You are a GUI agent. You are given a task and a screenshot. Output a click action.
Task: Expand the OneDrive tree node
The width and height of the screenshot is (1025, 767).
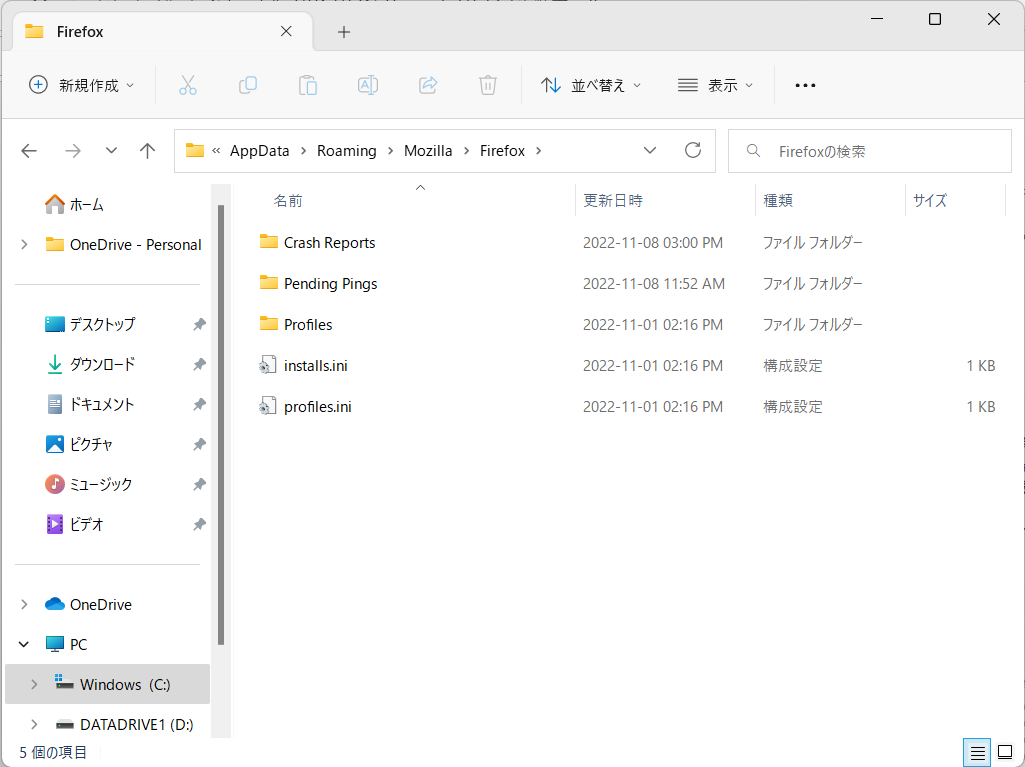(x=24, y=604)
